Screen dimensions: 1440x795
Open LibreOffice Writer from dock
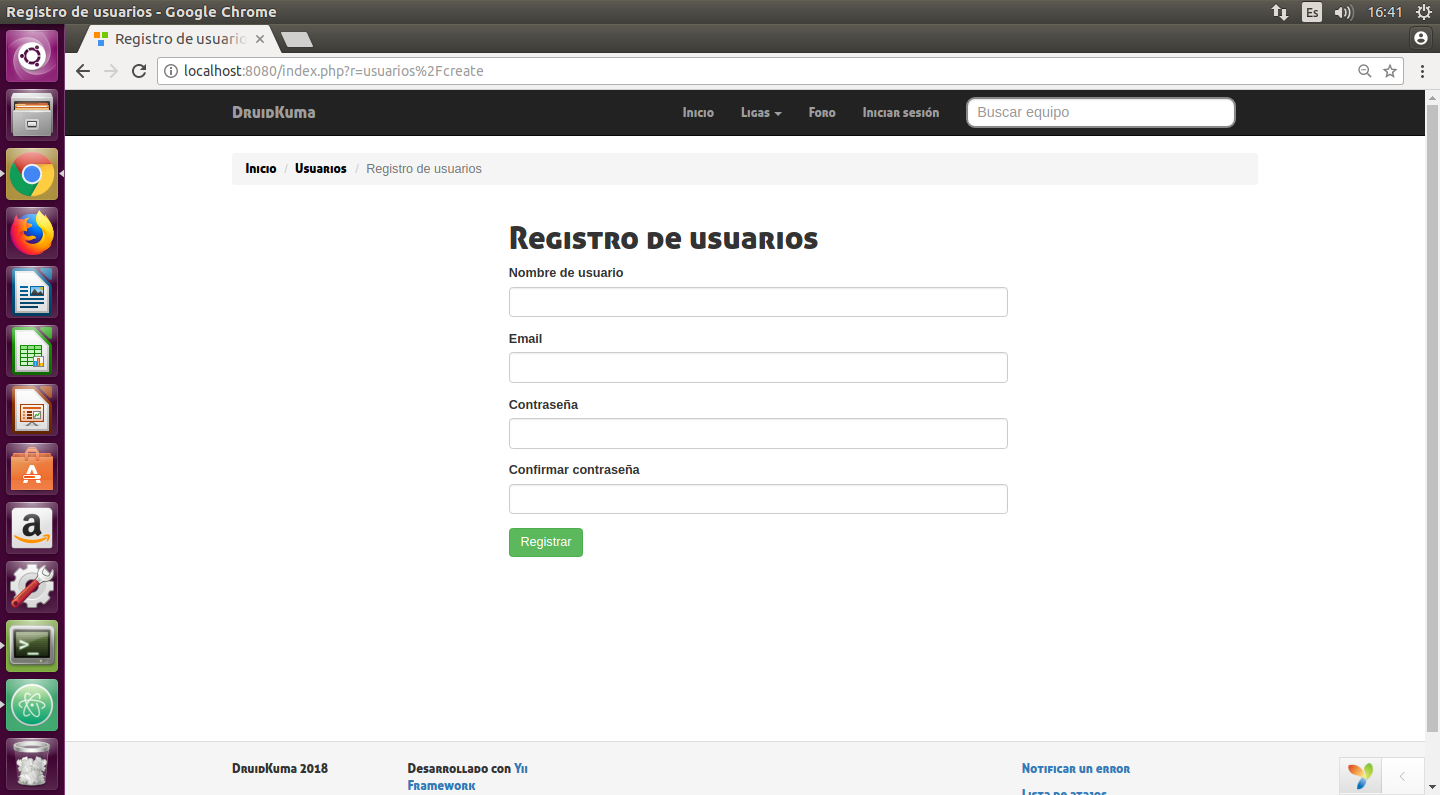(33, 292)
